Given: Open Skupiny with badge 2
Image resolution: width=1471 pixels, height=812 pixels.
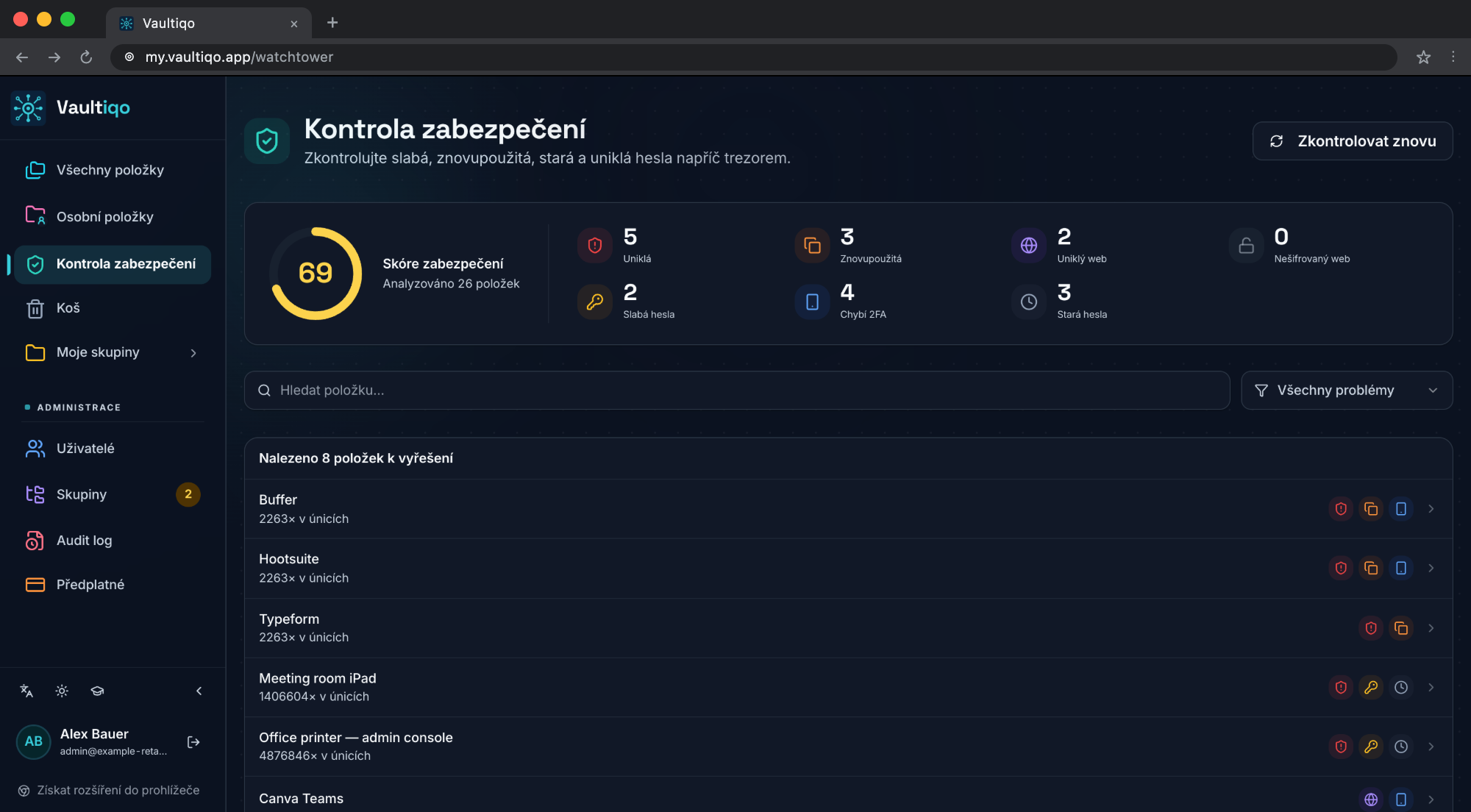Looking at the screenshot, I should [113, 494].
